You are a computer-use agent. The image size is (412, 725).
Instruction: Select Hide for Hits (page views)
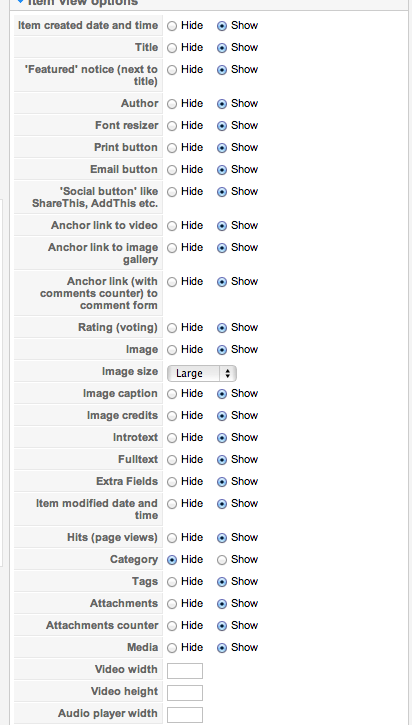(172, 538)
